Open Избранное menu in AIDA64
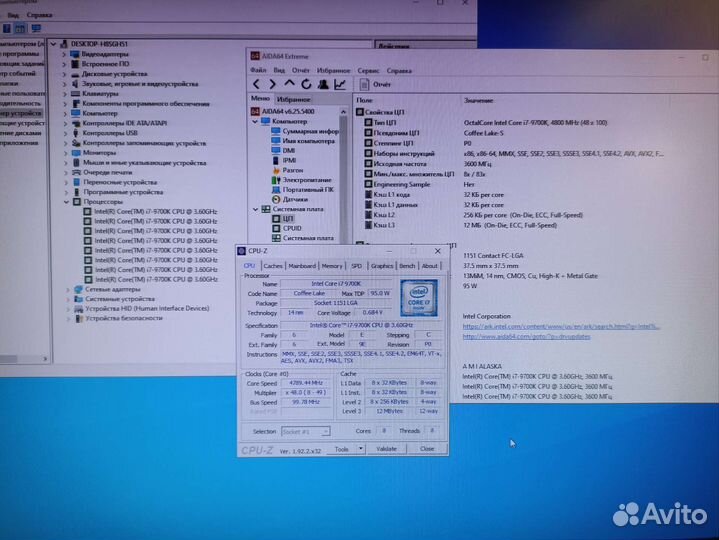719x540 pixels. tap(333, 71)
